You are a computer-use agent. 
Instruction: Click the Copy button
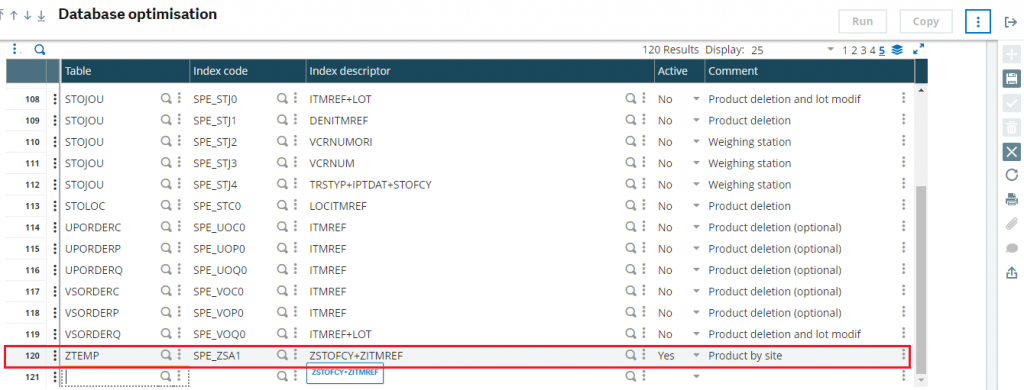(925, 22)
